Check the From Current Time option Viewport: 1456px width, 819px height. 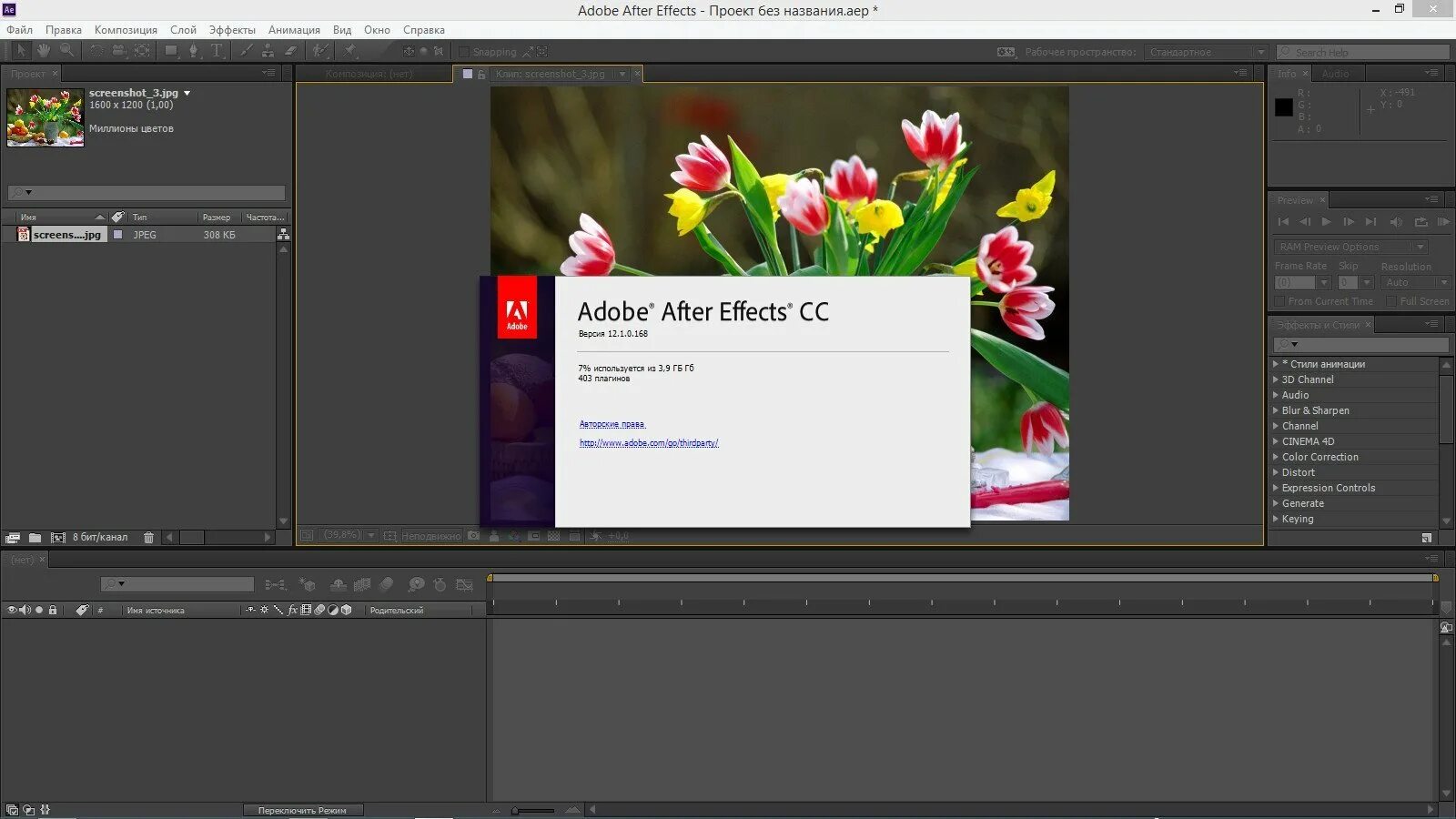coord(1279,301)
